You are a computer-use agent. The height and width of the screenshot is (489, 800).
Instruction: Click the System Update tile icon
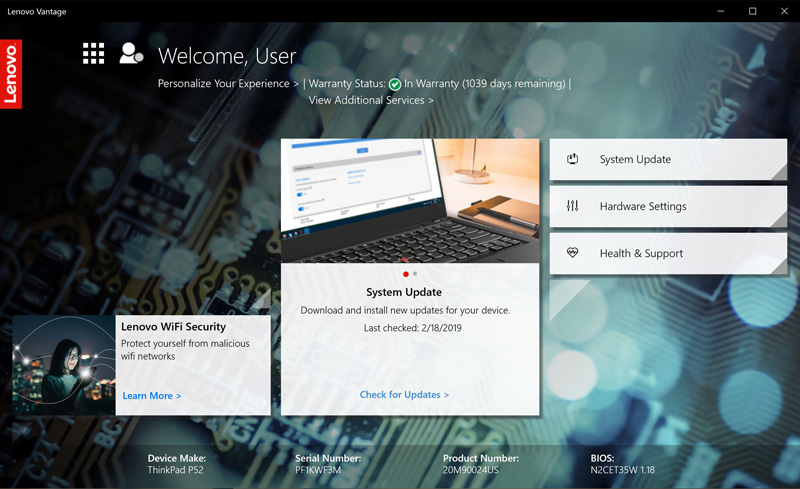572,159
